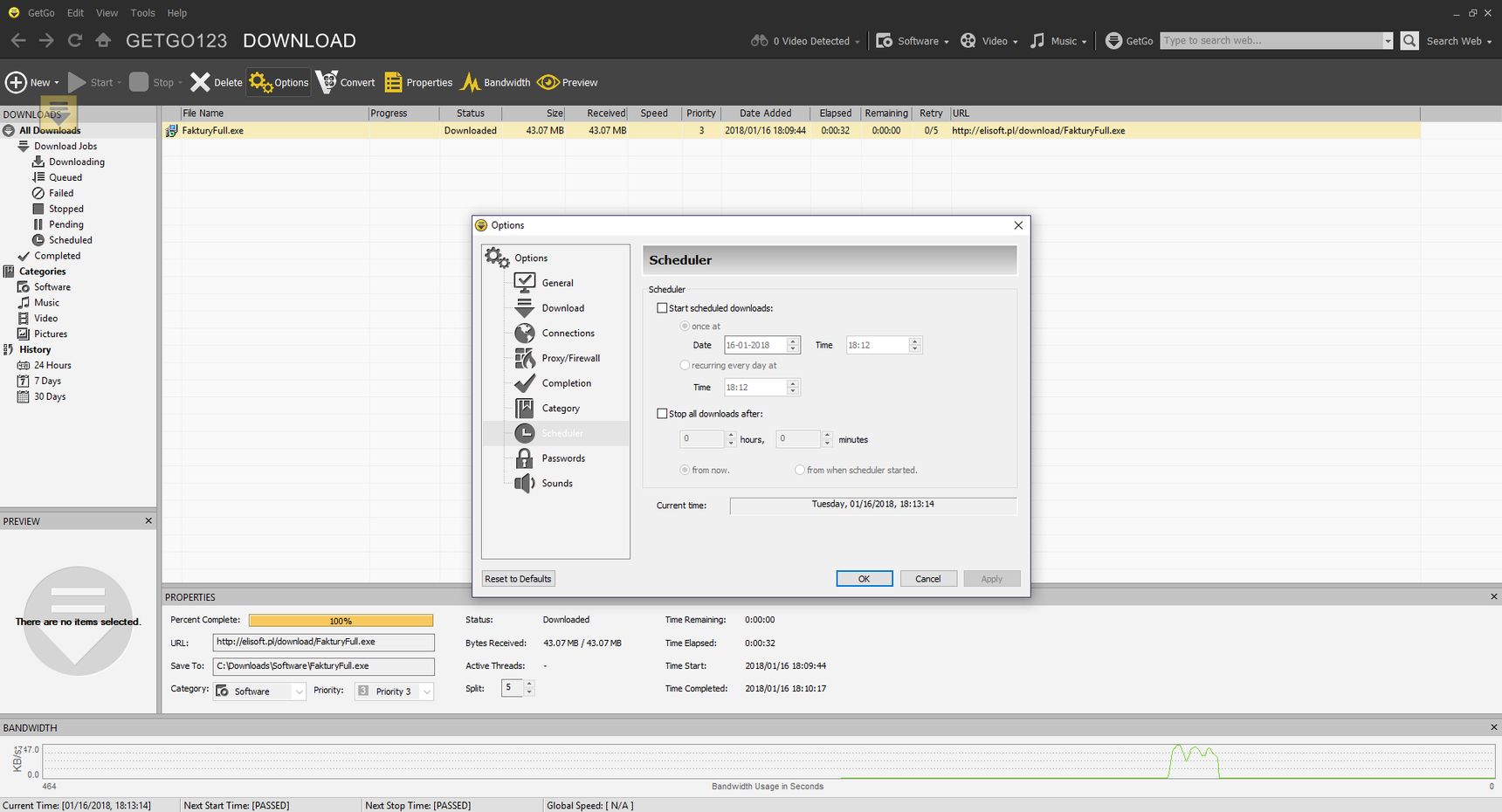The width and height of the screenshot is (1502, 812).
Task: Close the Preview panel
Action: click(x=148, y=521)
